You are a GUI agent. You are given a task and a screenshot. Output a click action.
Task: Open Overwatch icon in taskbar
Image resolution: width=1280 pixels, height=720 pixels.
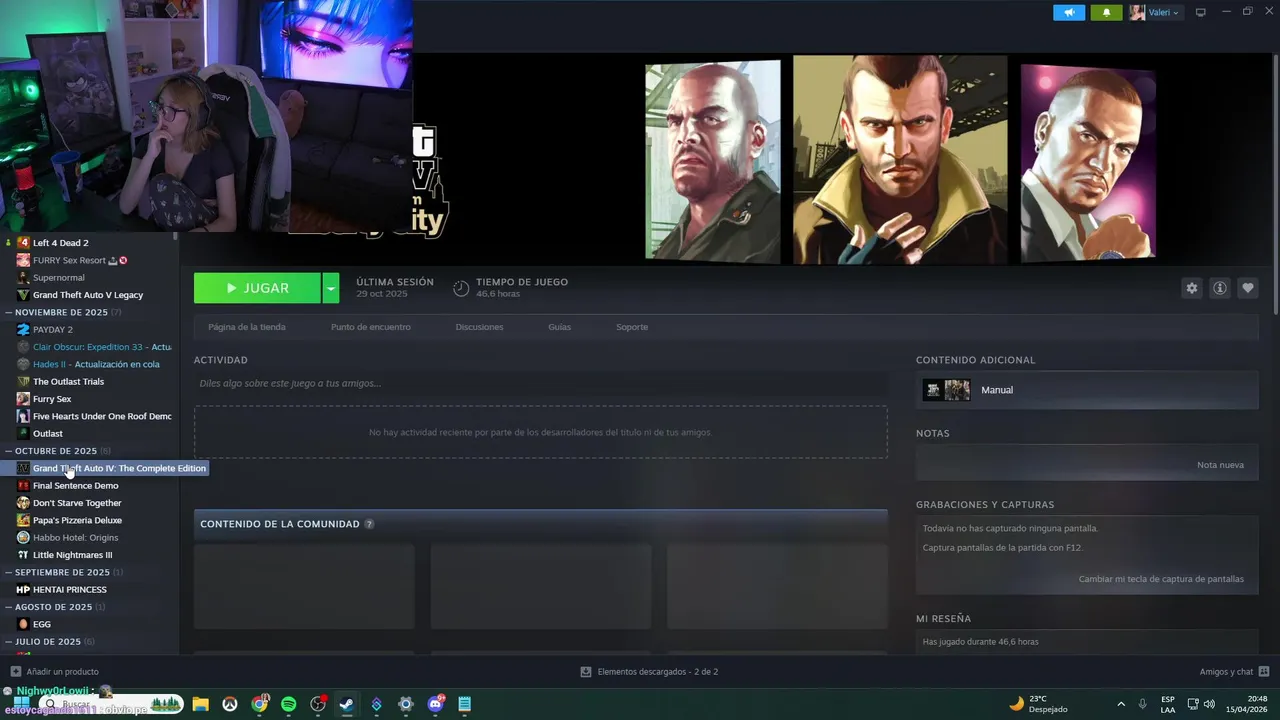[230, 704]
